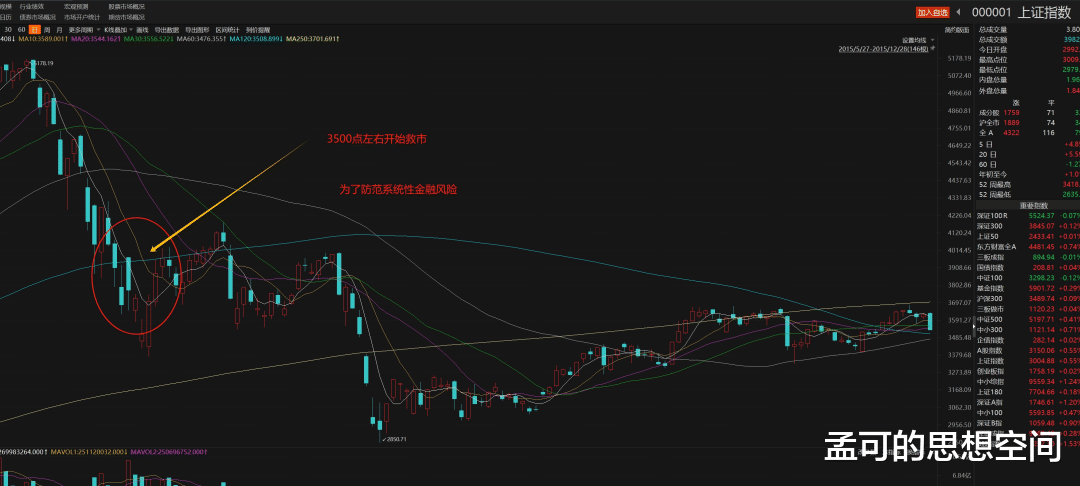The height and width of the screenshot is (486, 1080).
Task: Open the 设置均线 dropdown
Action: coord(919,40)
